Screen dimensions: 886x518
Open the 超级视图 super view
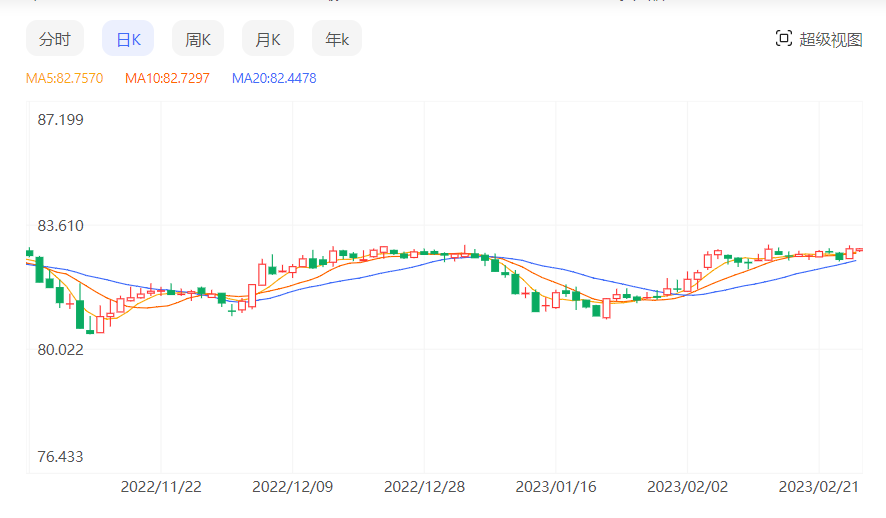point(831,40)
